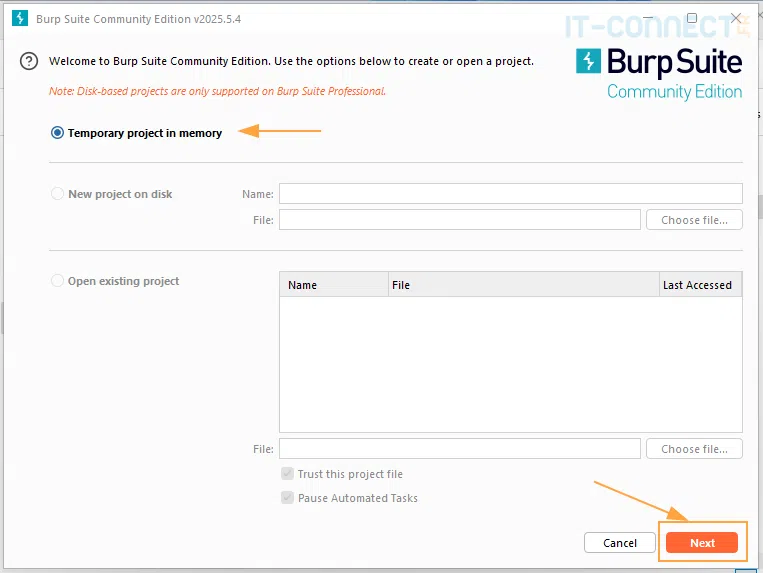Click the existing project File field
This screenshot has width=763, height=573.
point(459,448)
